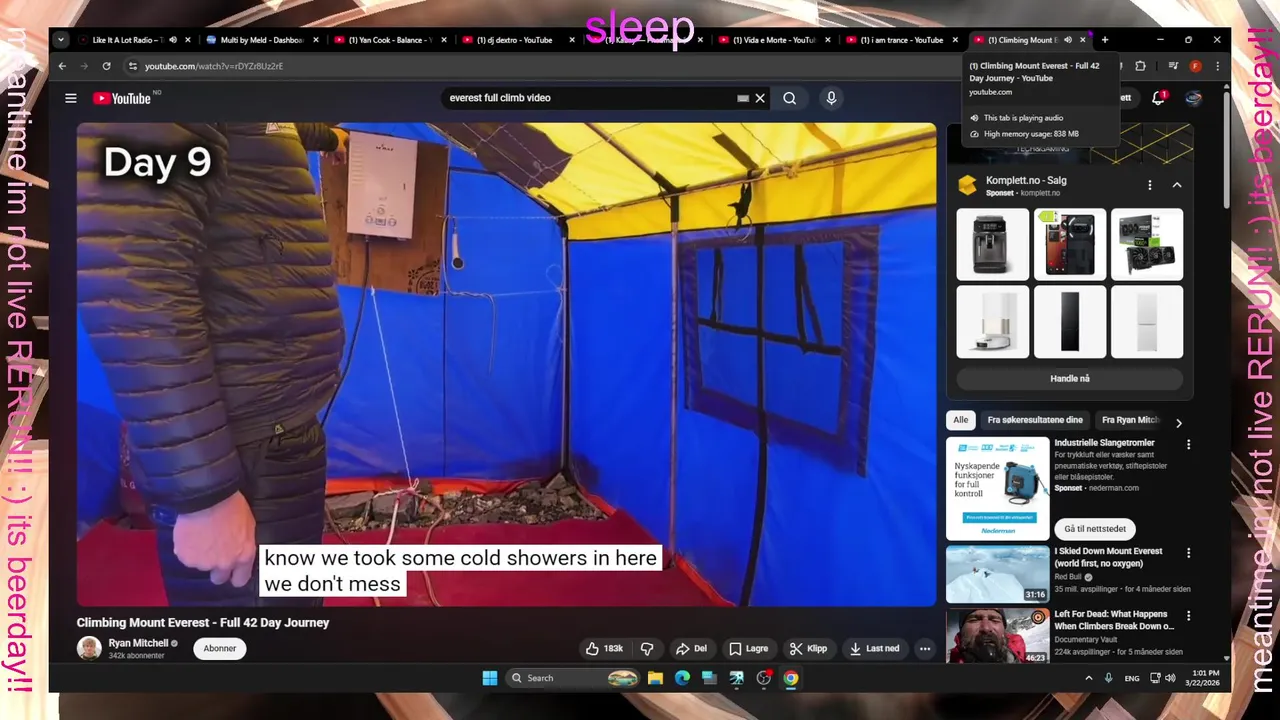The image size is (1280, 720).
Task: Open the YouTube hamburger guide menu
Action: [x=71, y=98]
